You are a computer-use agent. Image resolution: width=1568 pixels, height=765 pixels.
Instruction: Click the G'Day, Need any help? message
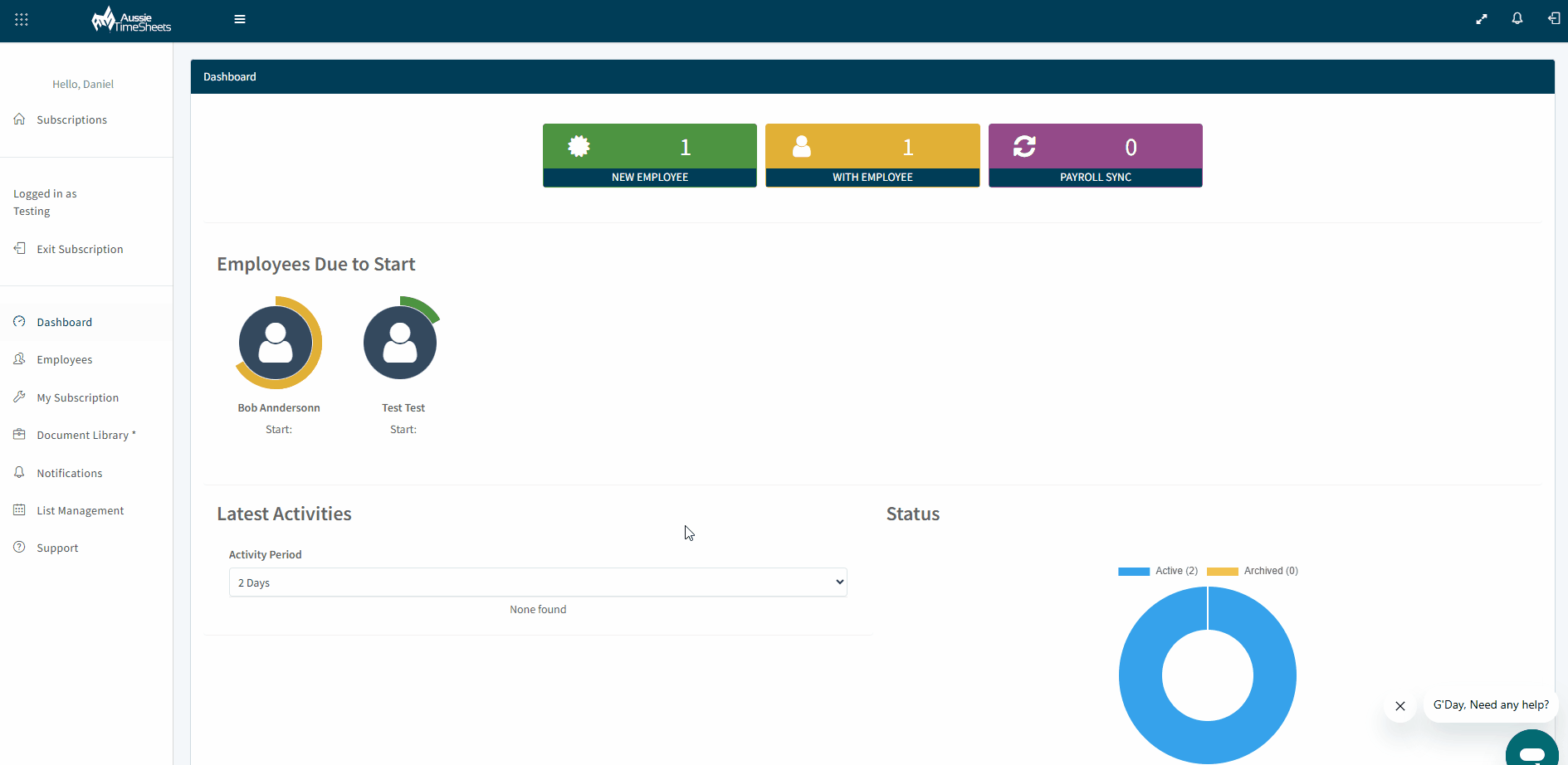(x=1491, y=704)
